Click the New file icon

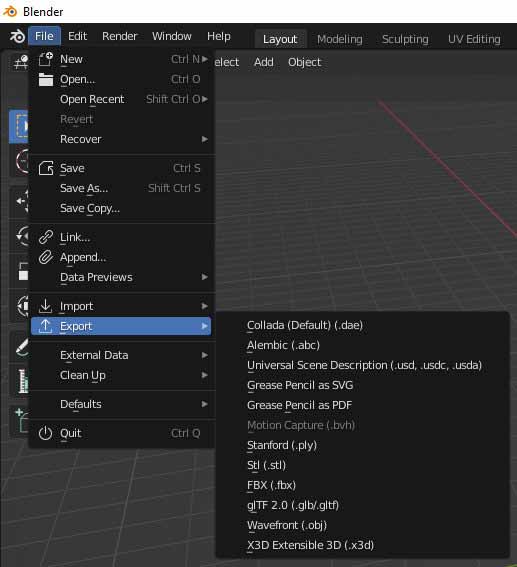pyautogui.click(x=46, y=59)
